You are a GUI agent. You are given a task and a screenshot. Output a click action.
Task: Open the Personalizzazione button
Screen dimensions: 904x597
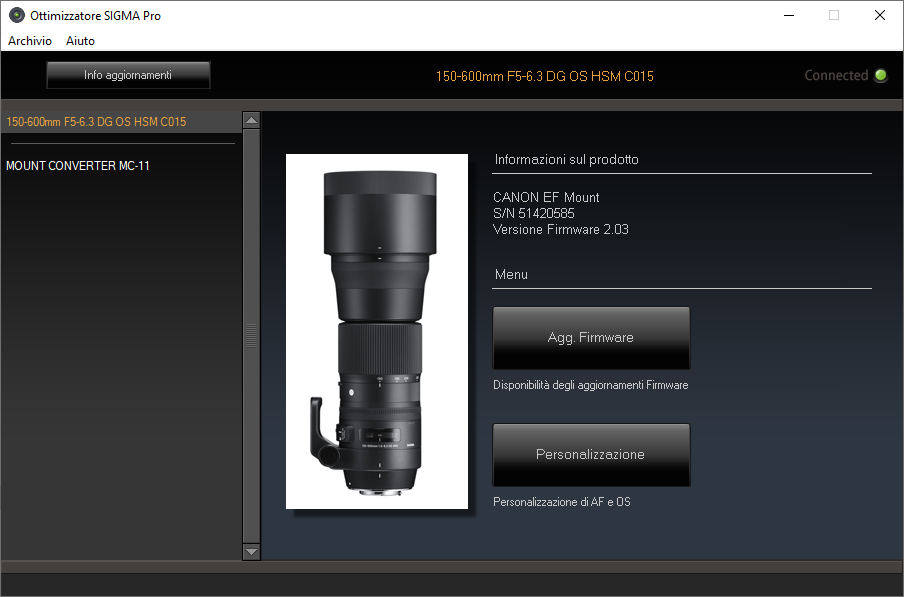[591, 455]
